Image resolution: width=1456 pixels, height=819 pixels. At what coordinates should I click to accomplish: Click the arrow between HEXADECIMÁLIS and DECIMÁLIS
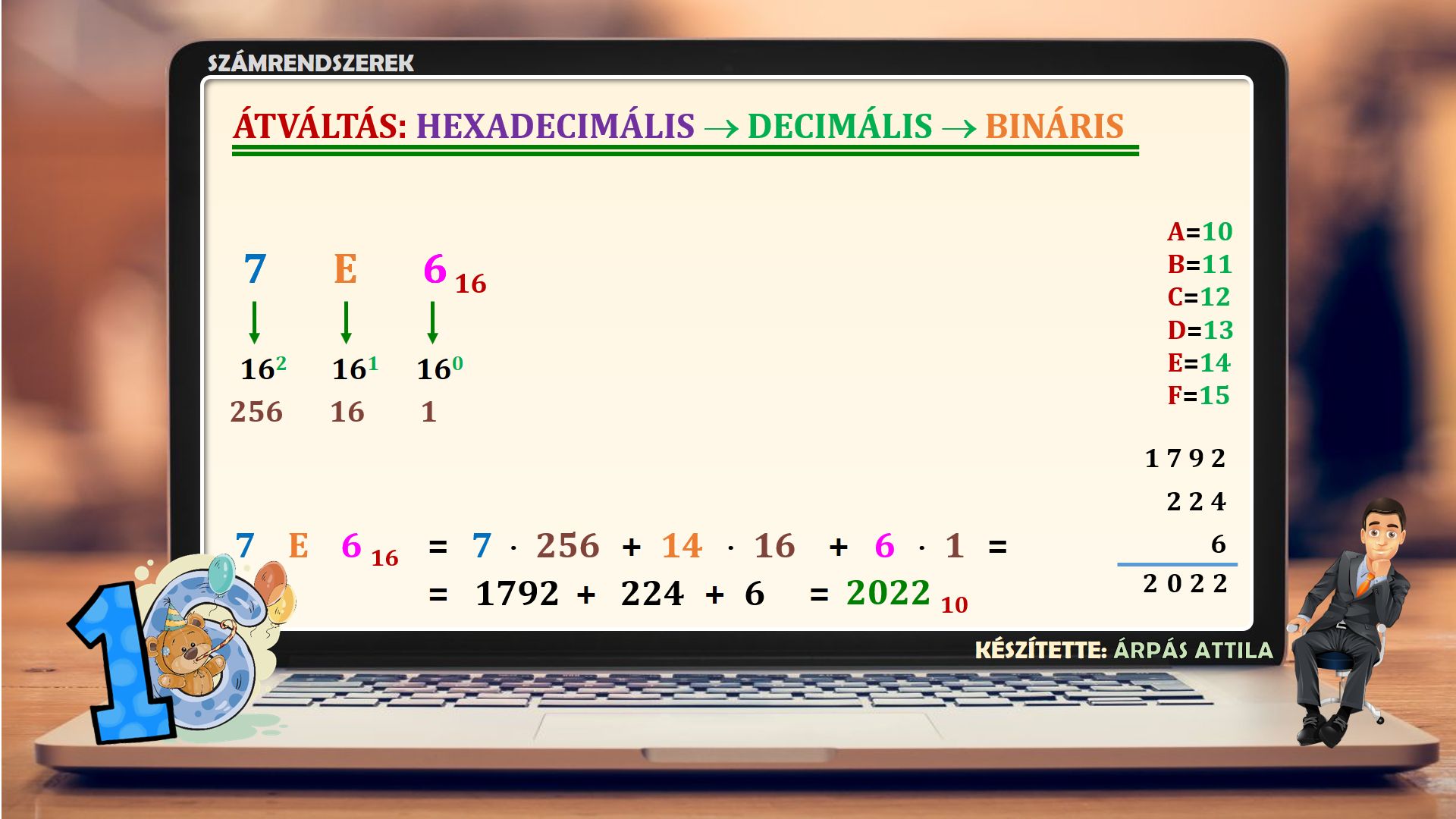[720, 129]
